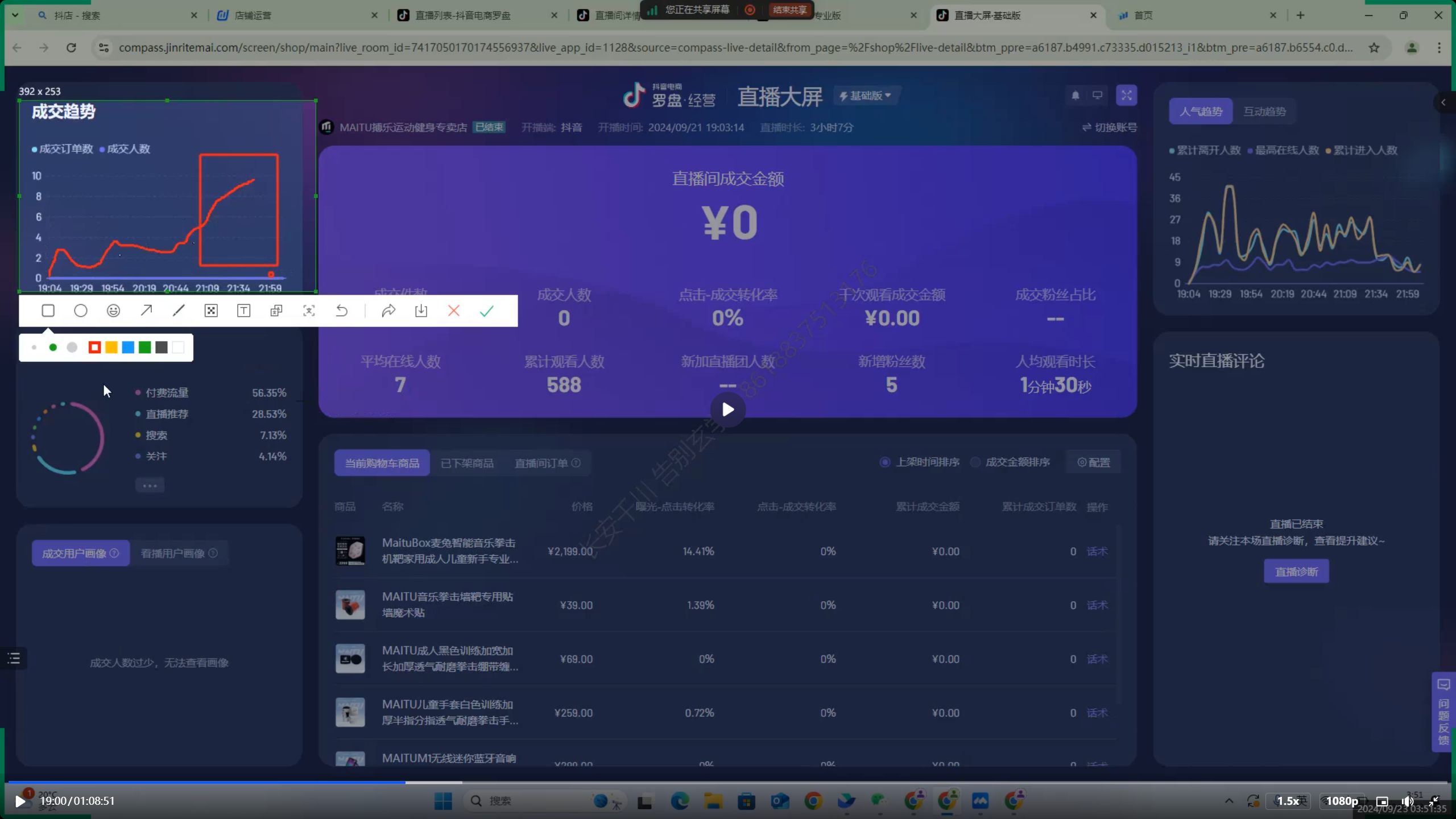Image resolution: width=1456 pixels, height=819 pixels.
Task: Switch to 互动趋势 tab
Action: coord(1264,111)
